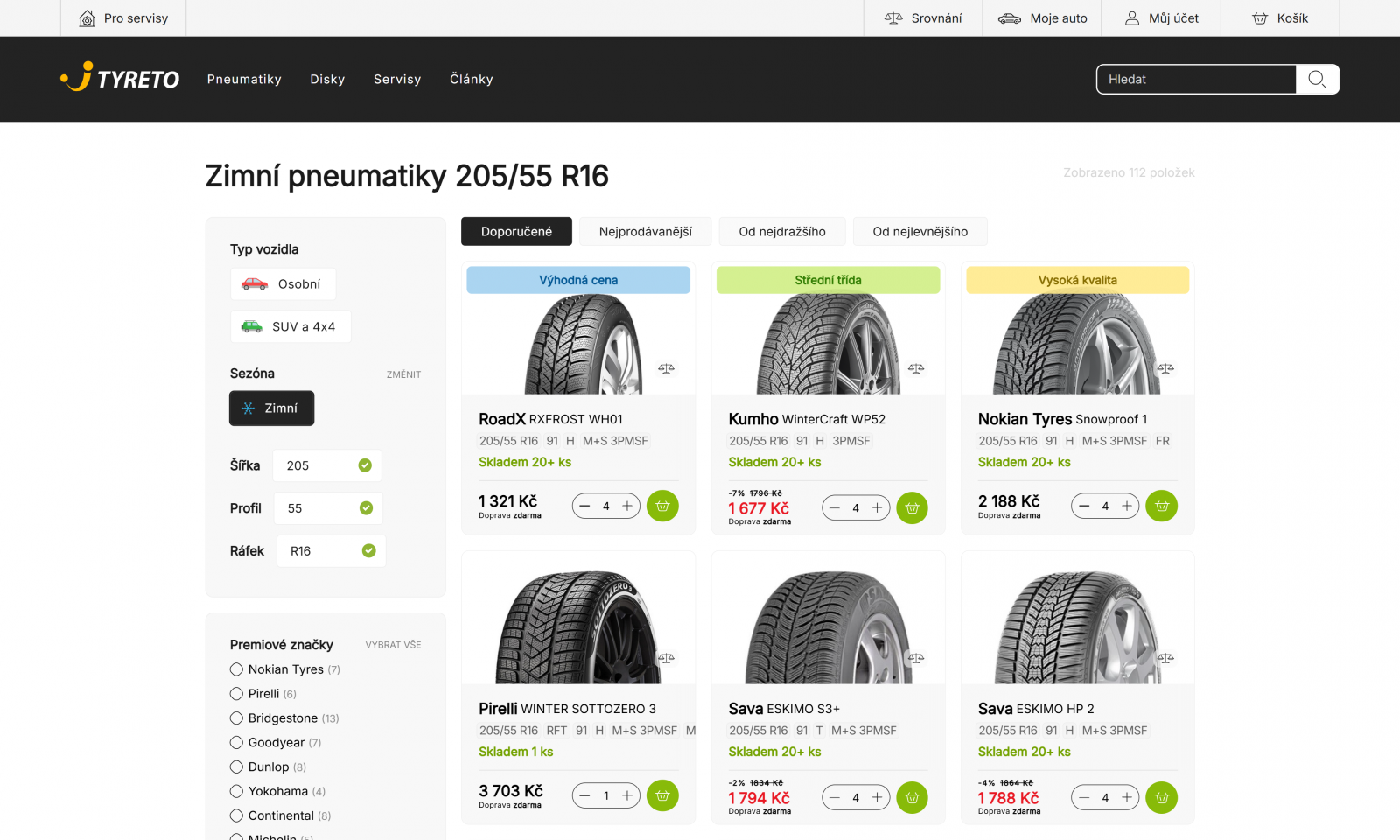The height and width of the screenshot is (840, 1400).
Task: Toggle the SUV a 4x4 vehicle type
Action: 290,326
